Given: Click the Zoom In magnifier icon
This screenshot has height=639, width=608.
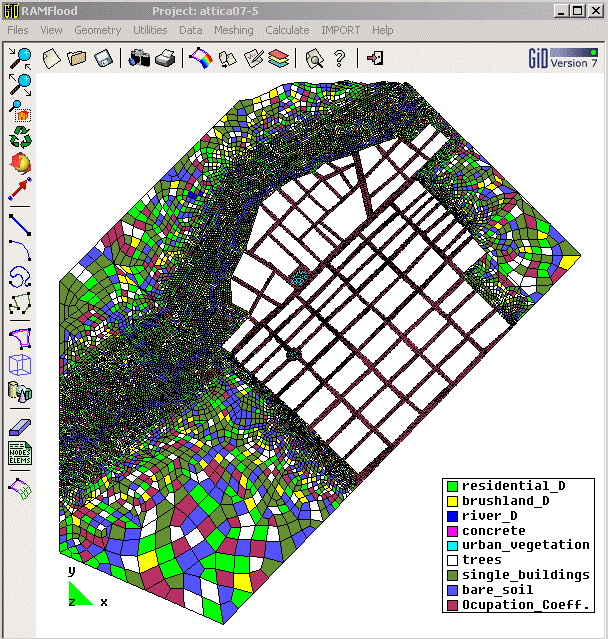Looking at the screenshot, I should pyautogui.click(x=20, y=58).
